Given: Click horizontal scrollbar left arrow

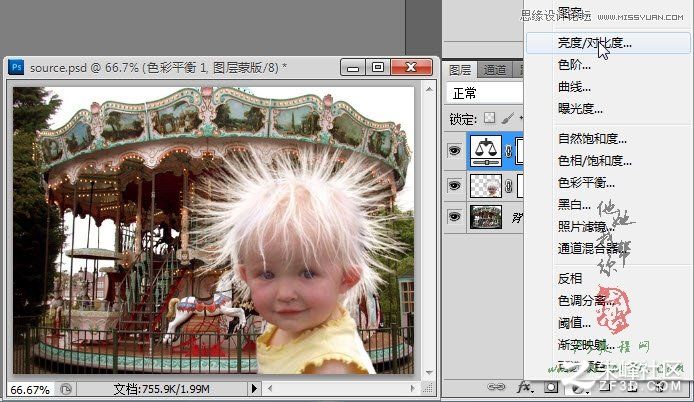Looking at the screenshot, I should (270, 389).
